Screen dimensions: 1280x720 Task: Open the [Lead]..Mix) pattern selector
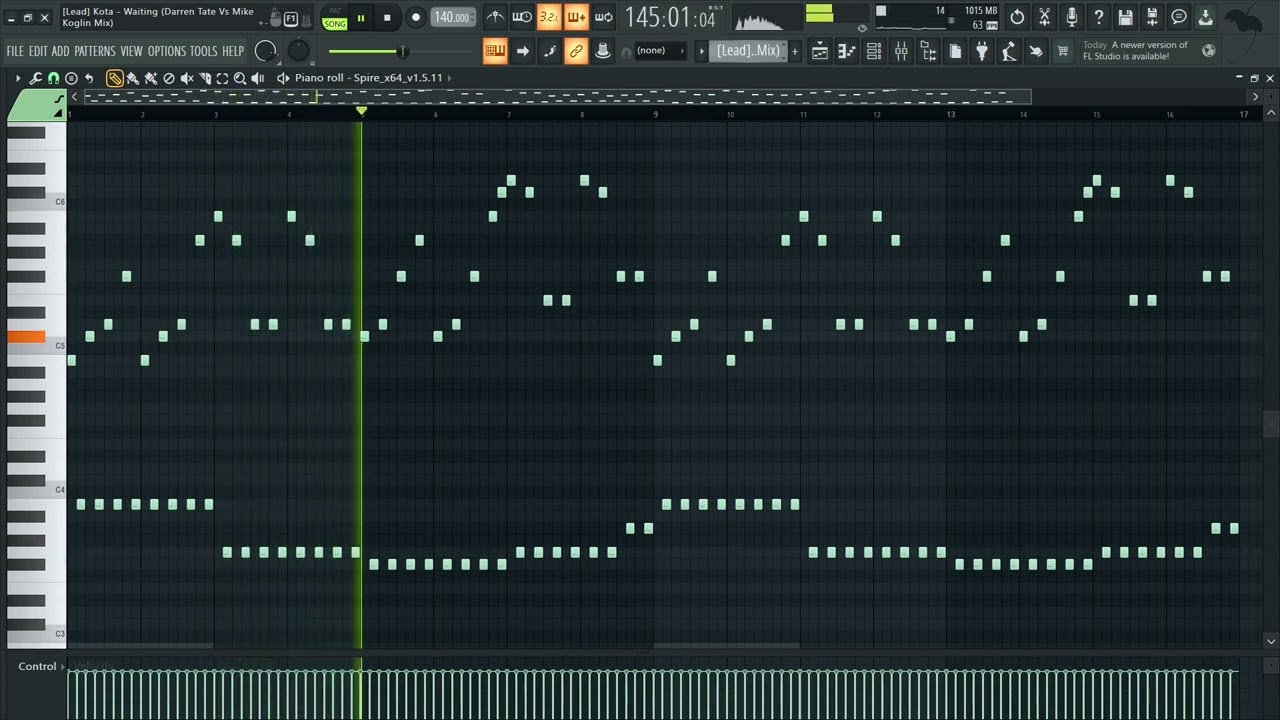(x=748, y=51)
